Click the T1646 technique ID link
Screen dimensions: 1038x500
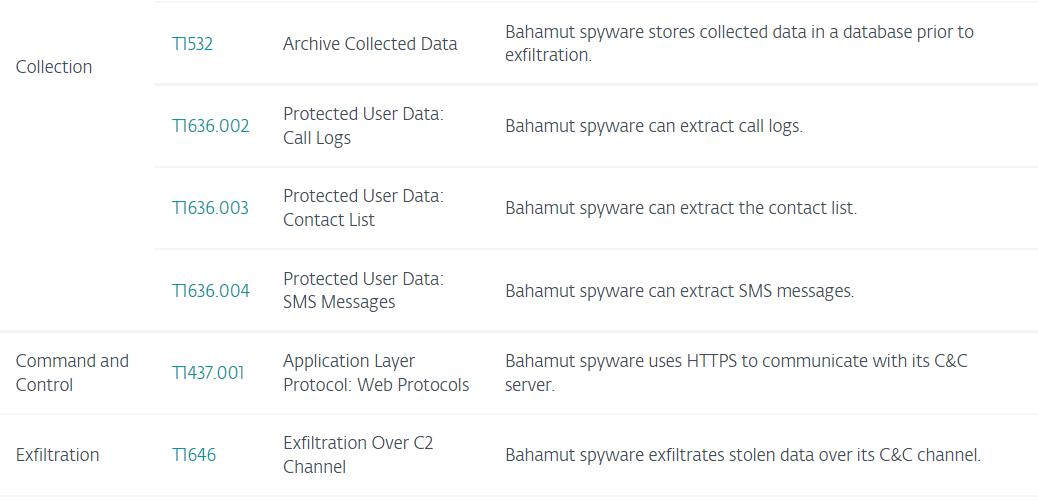[193, 455]
